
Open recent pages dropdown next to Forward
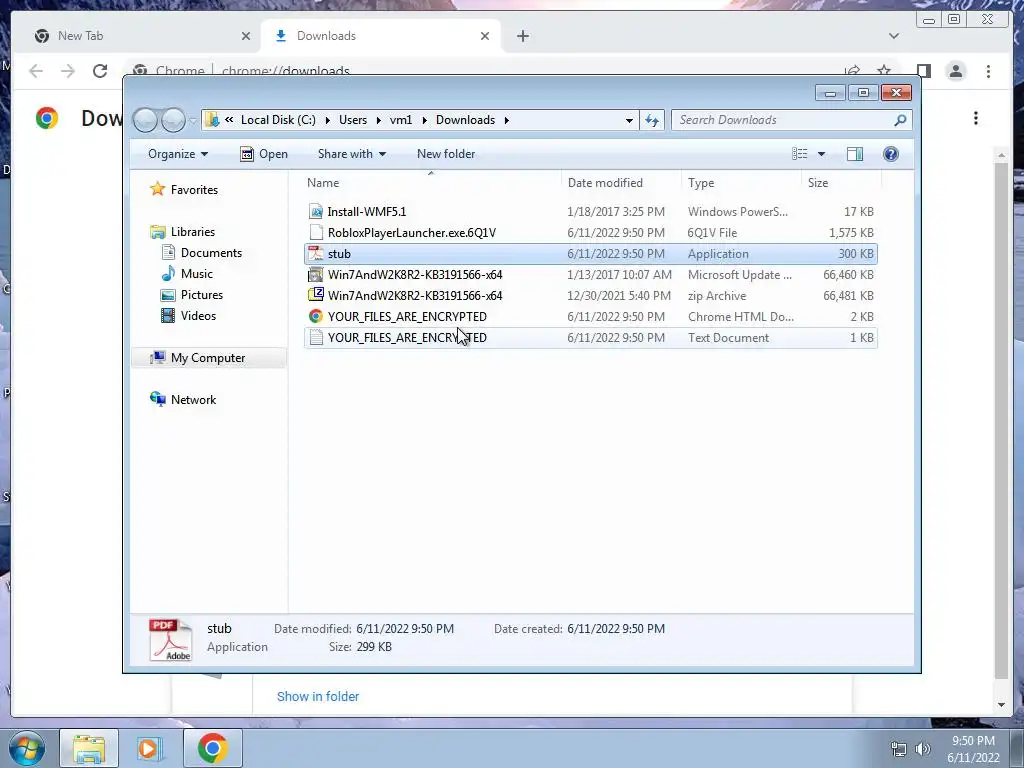pos(193,120)
